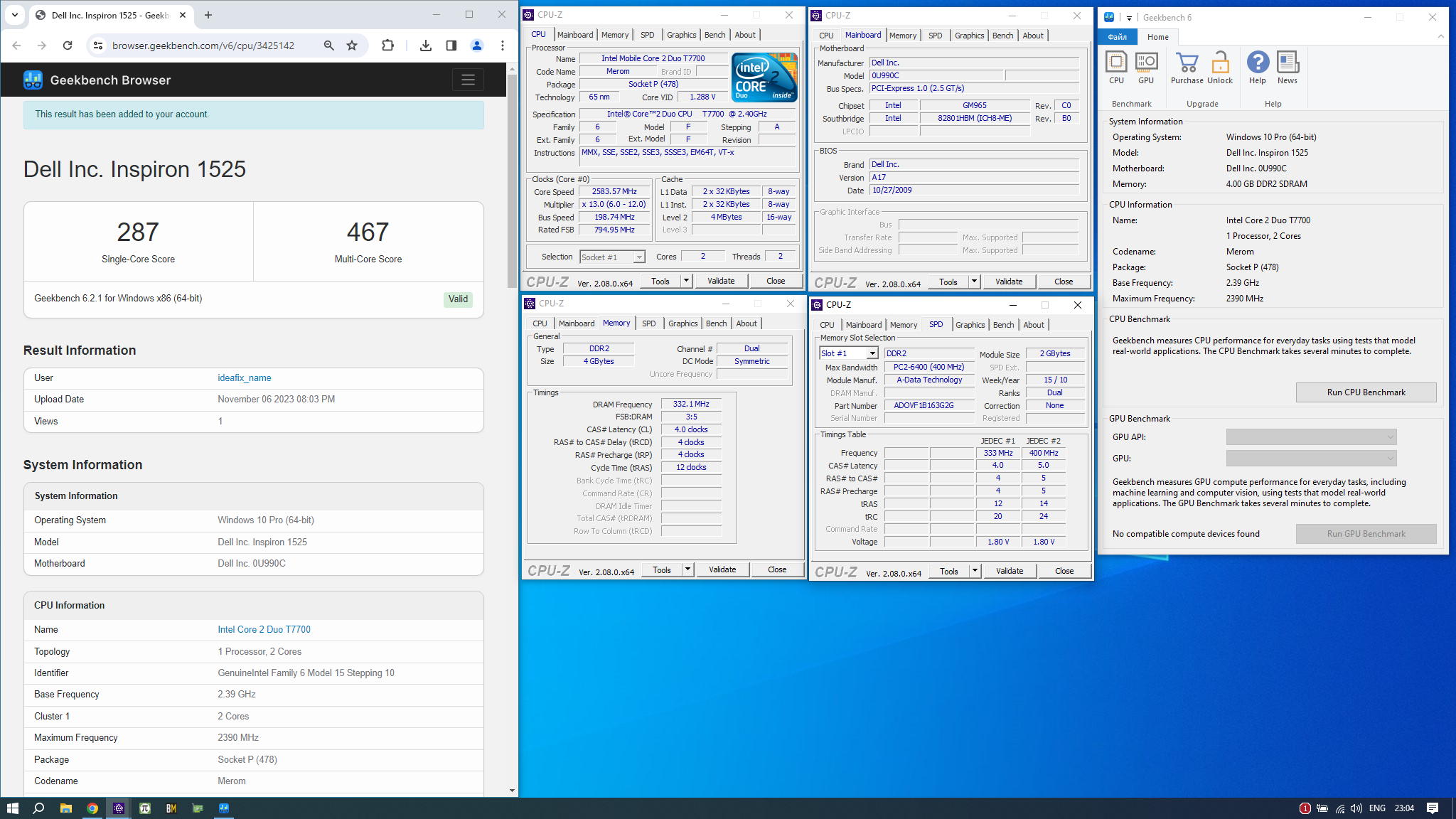
Task: Open the CPU tab in CPU-Z SPD window
Action: click(827, 325)
